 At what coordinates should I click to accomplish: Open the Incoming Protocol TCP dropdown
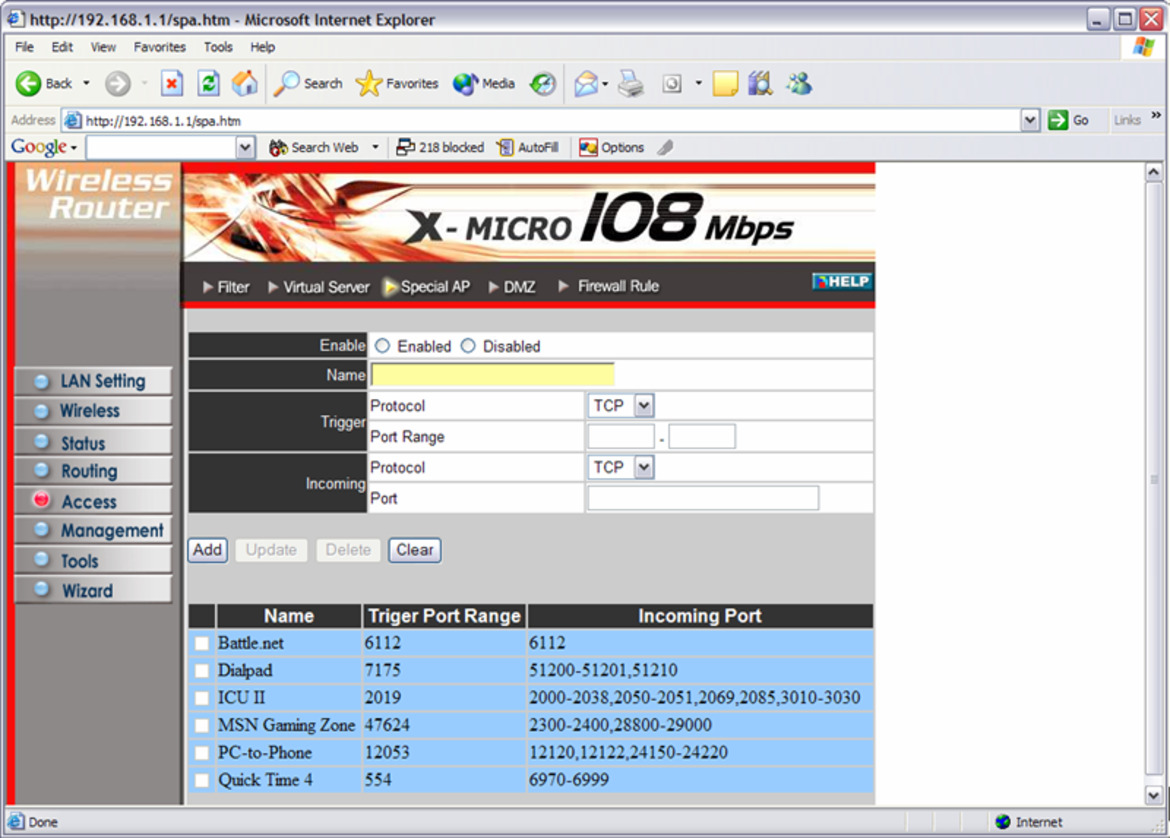pos(620,467)
